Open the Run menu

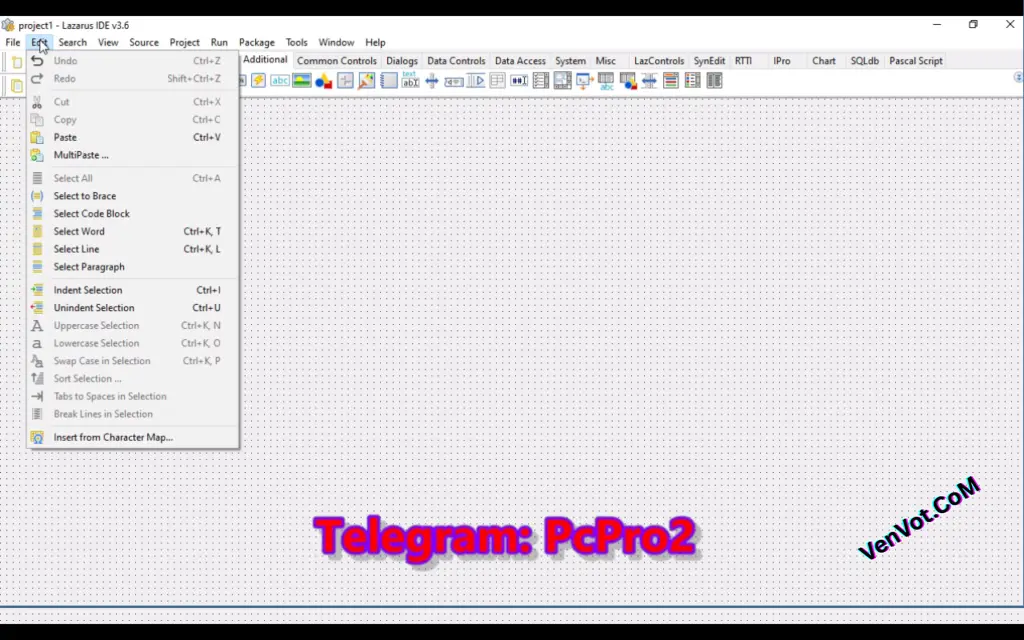(219, 42)
